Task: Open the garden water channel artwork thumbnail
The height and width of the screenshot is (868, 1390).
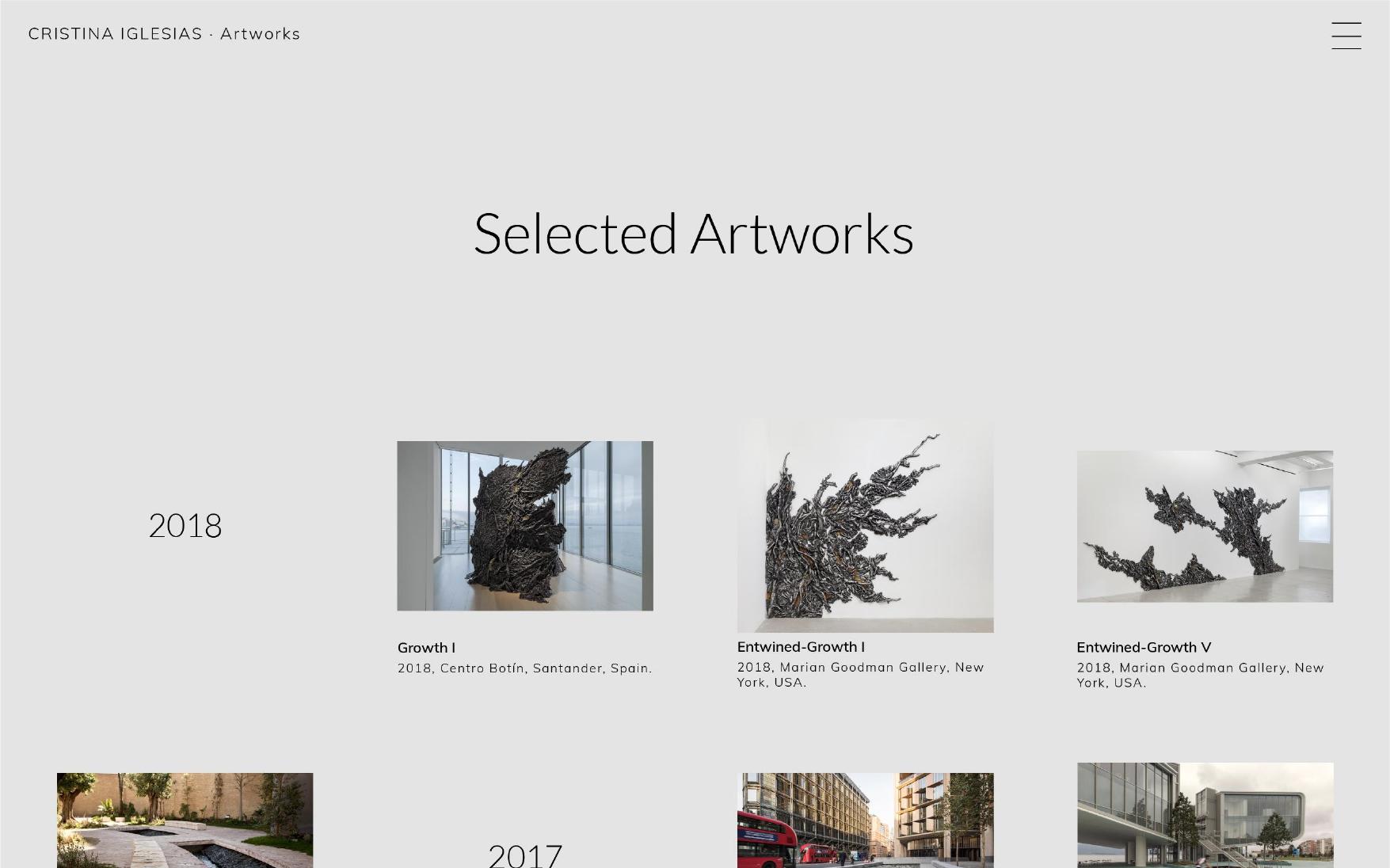Action: pyautogui.click(x=185, y=820)
